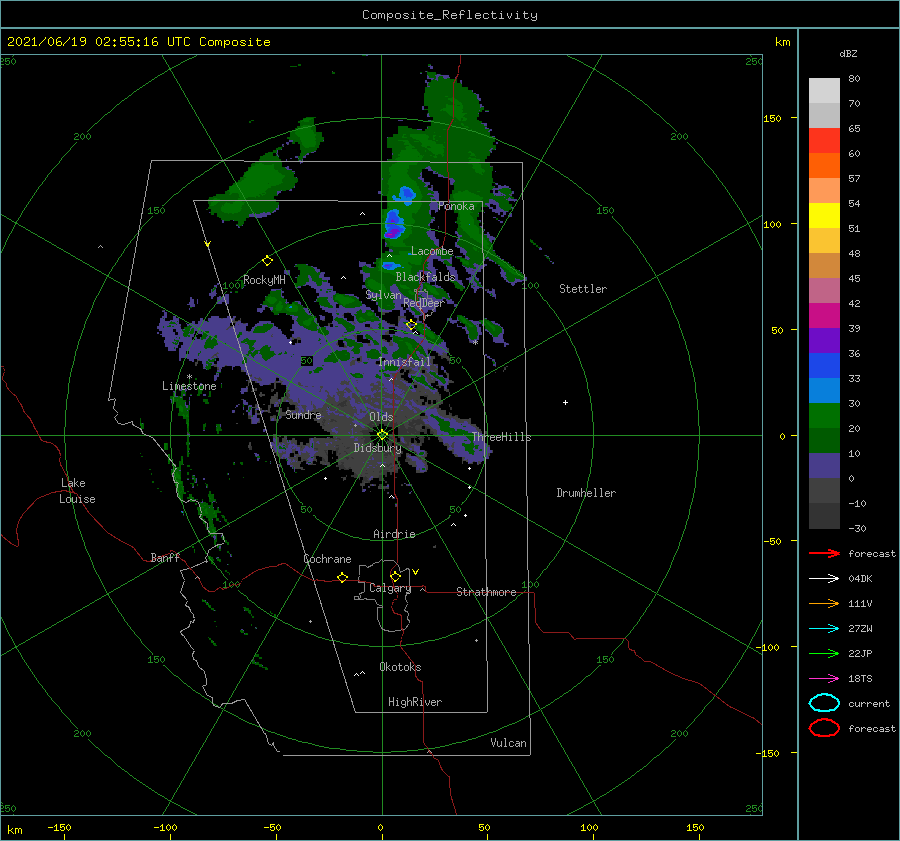Click the magenta storm core northwest of Lacombe

pyautogui.click(x=394, y=232)
